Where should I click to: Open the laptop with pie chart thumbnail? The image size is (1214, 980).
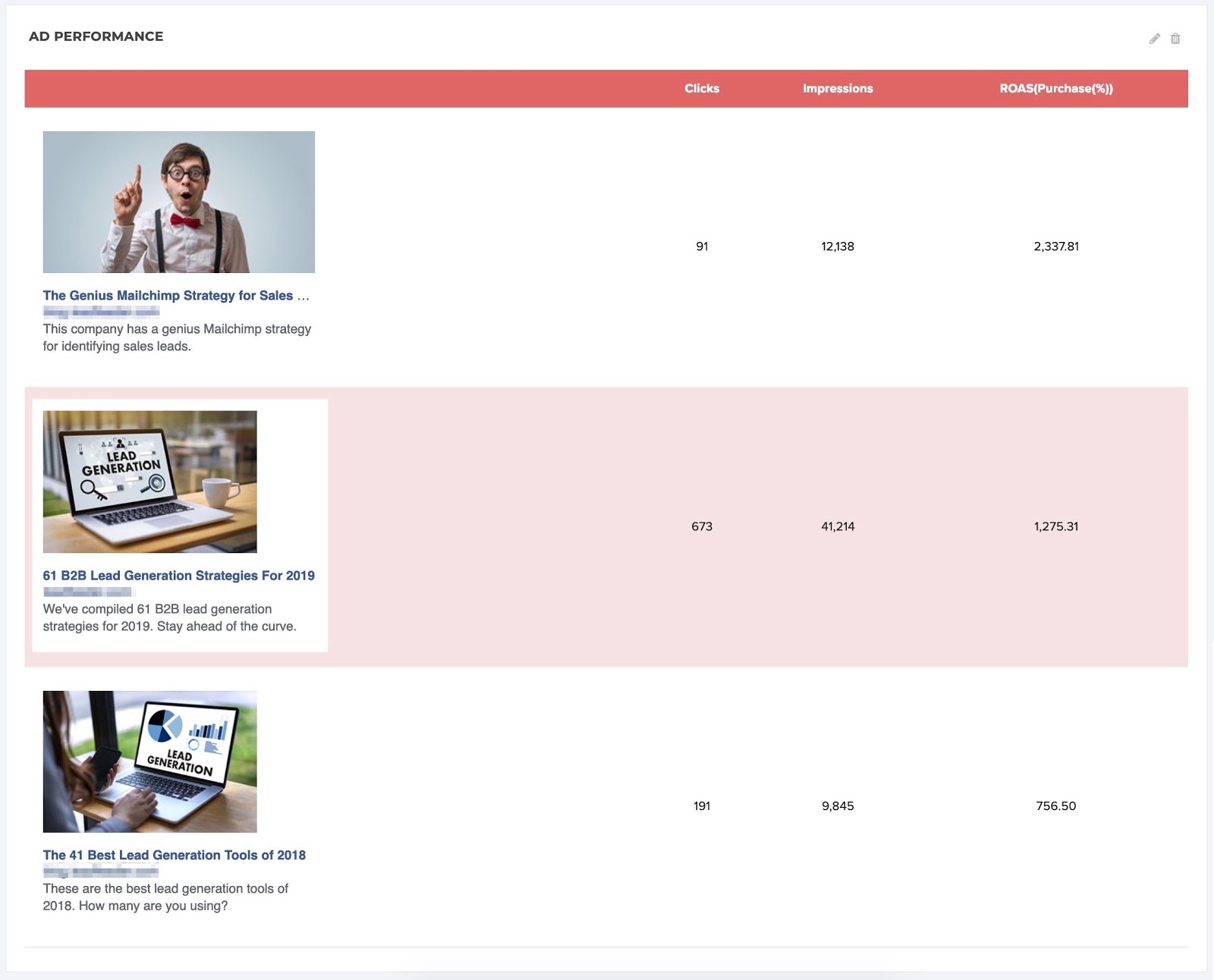coord(149,762)
